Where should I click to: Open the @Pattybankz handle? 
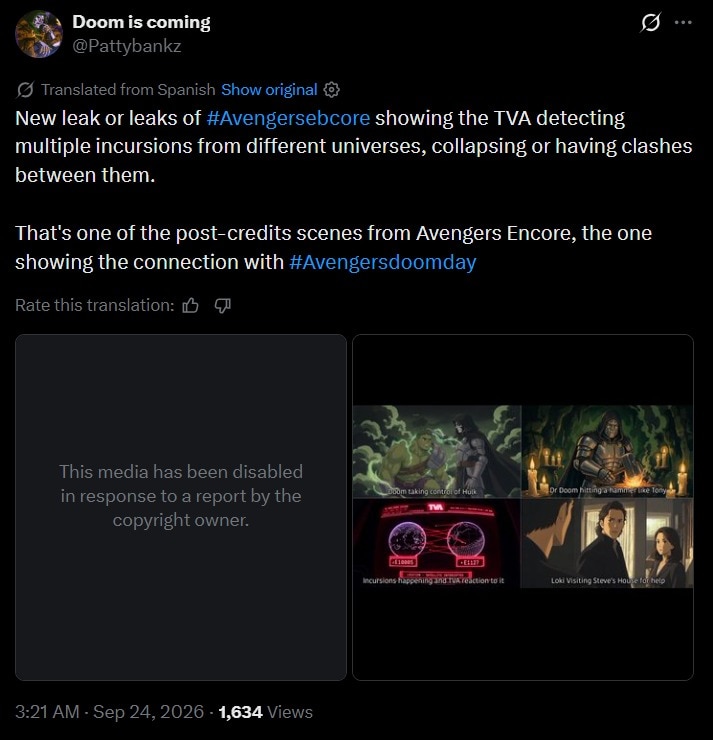pos(126,46)
